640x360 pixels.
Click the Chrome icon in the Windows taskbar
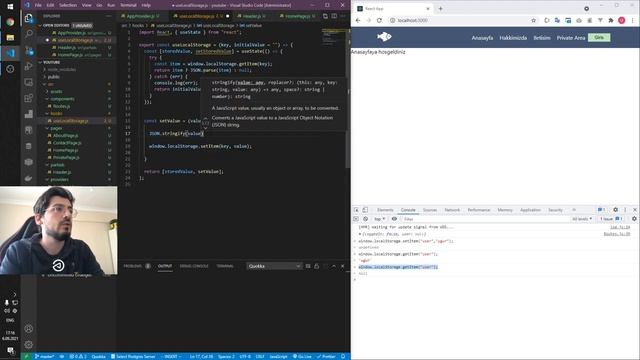point(10,22)
